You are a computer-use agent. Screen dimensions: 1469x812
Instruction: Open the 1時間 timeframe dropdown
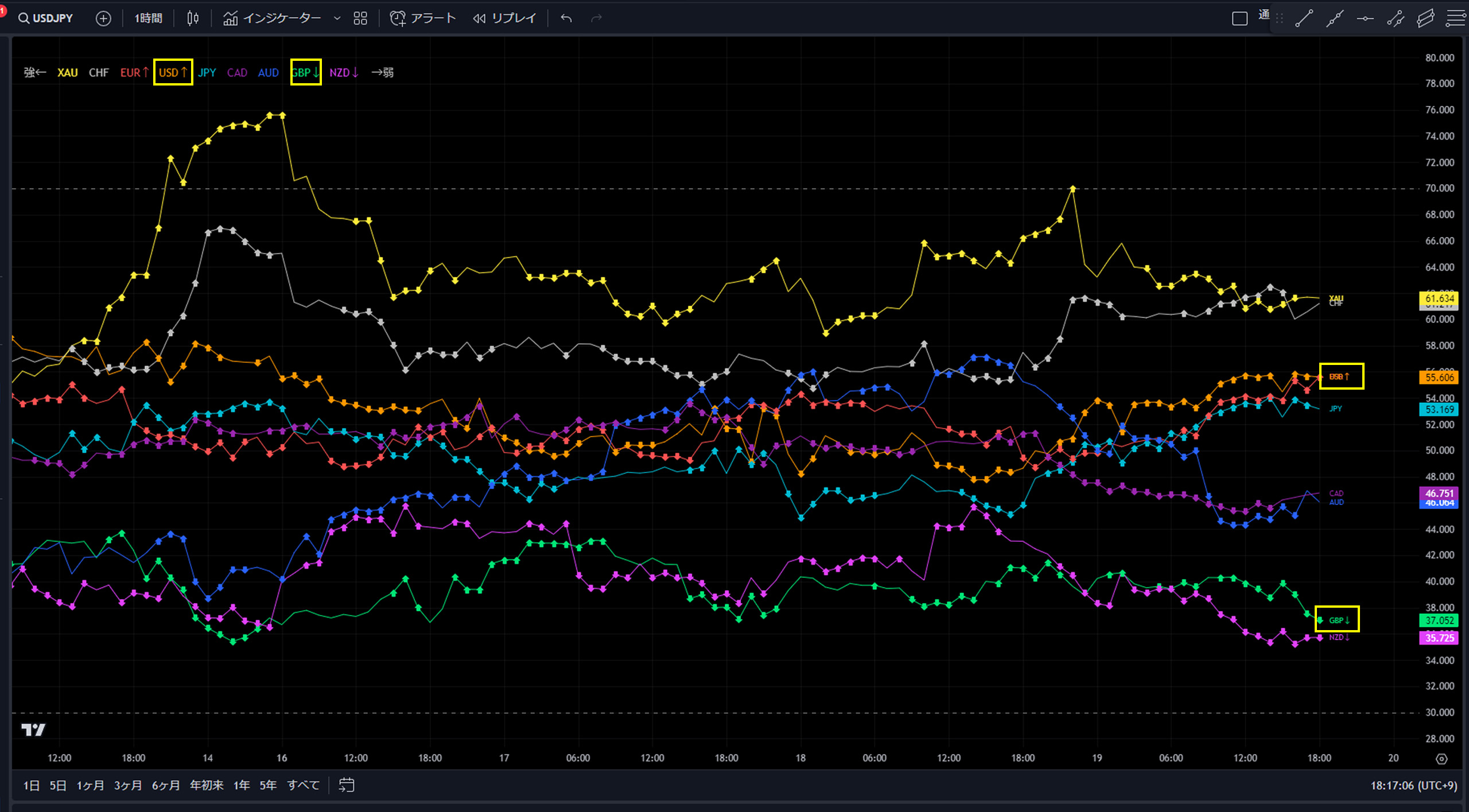pos(148,18)
